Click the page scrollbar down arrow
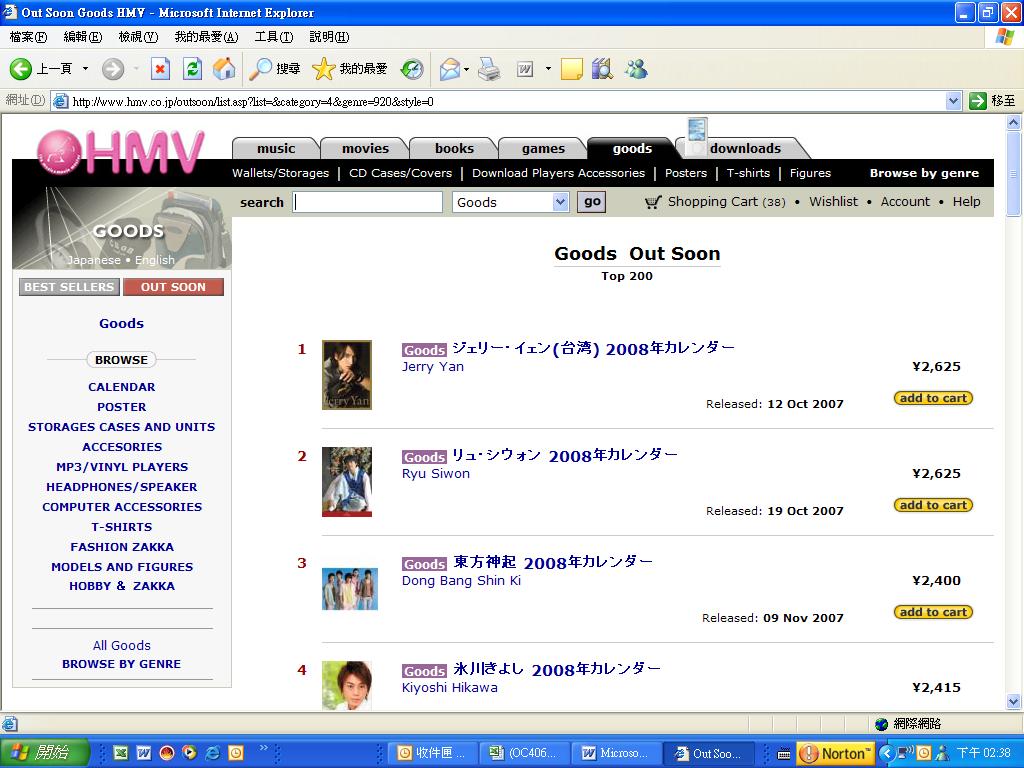 (x=1014, y=702)
